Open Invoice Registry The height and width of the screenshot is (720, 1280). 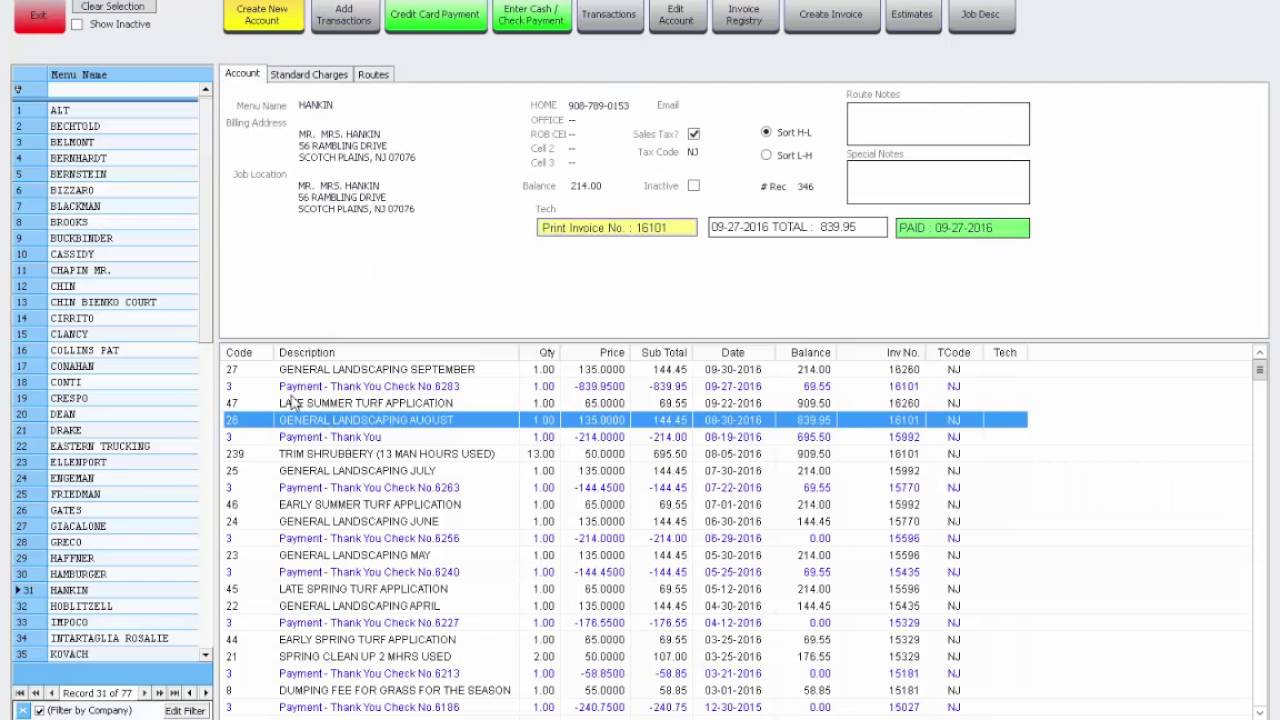[744, 15]
